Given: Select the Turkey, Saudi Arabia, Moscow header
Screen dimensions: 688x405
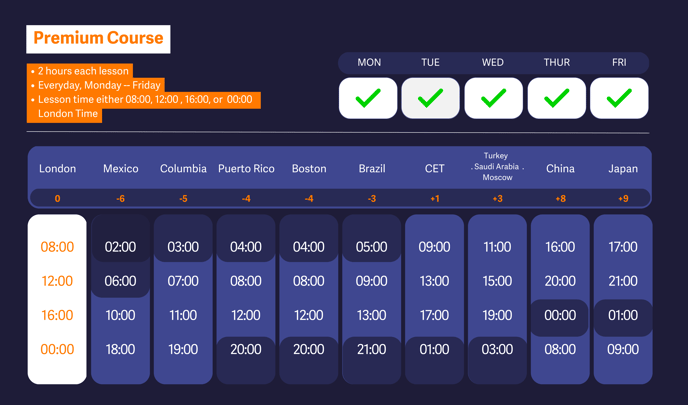Looking at the screenshot, I should coord(497,167).
